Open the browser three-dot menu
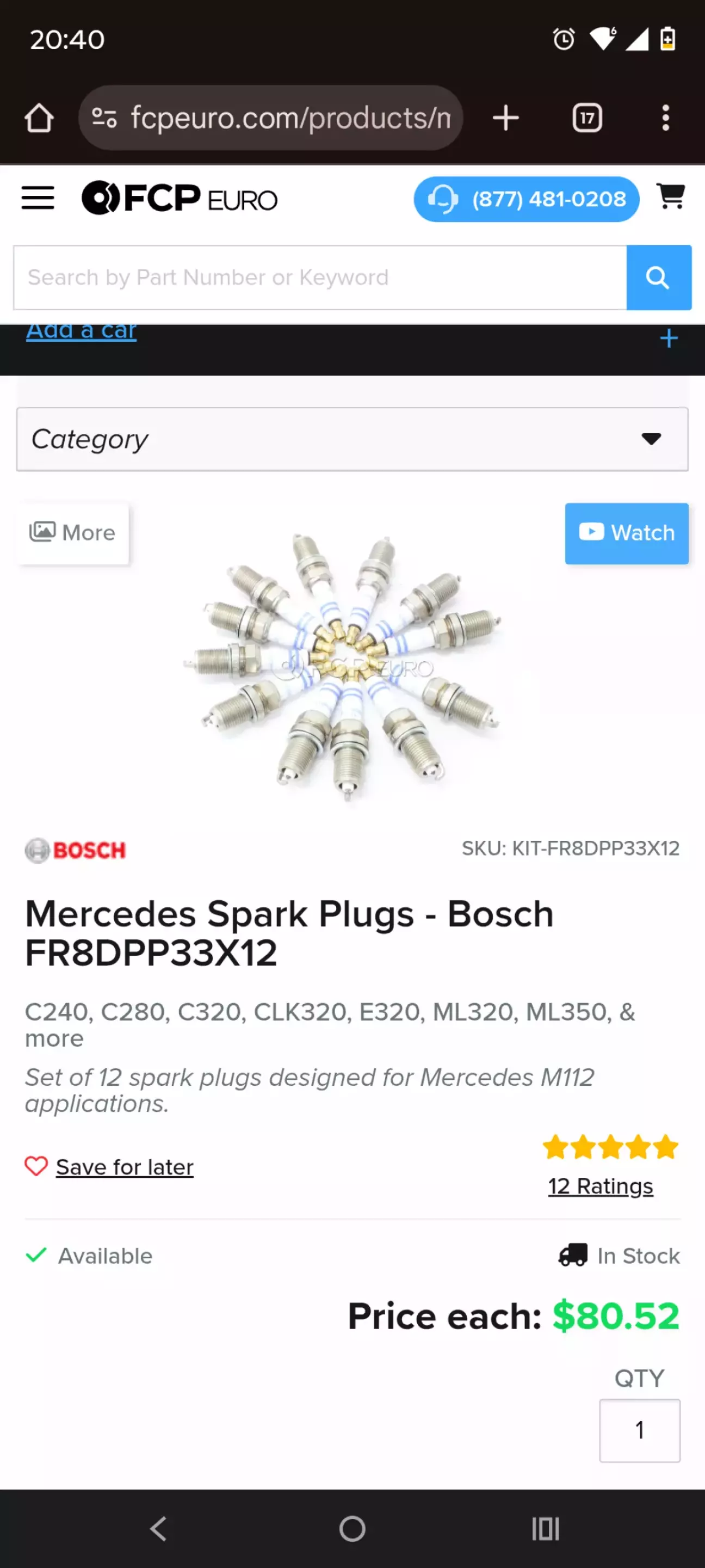 [x=665, y=118]
